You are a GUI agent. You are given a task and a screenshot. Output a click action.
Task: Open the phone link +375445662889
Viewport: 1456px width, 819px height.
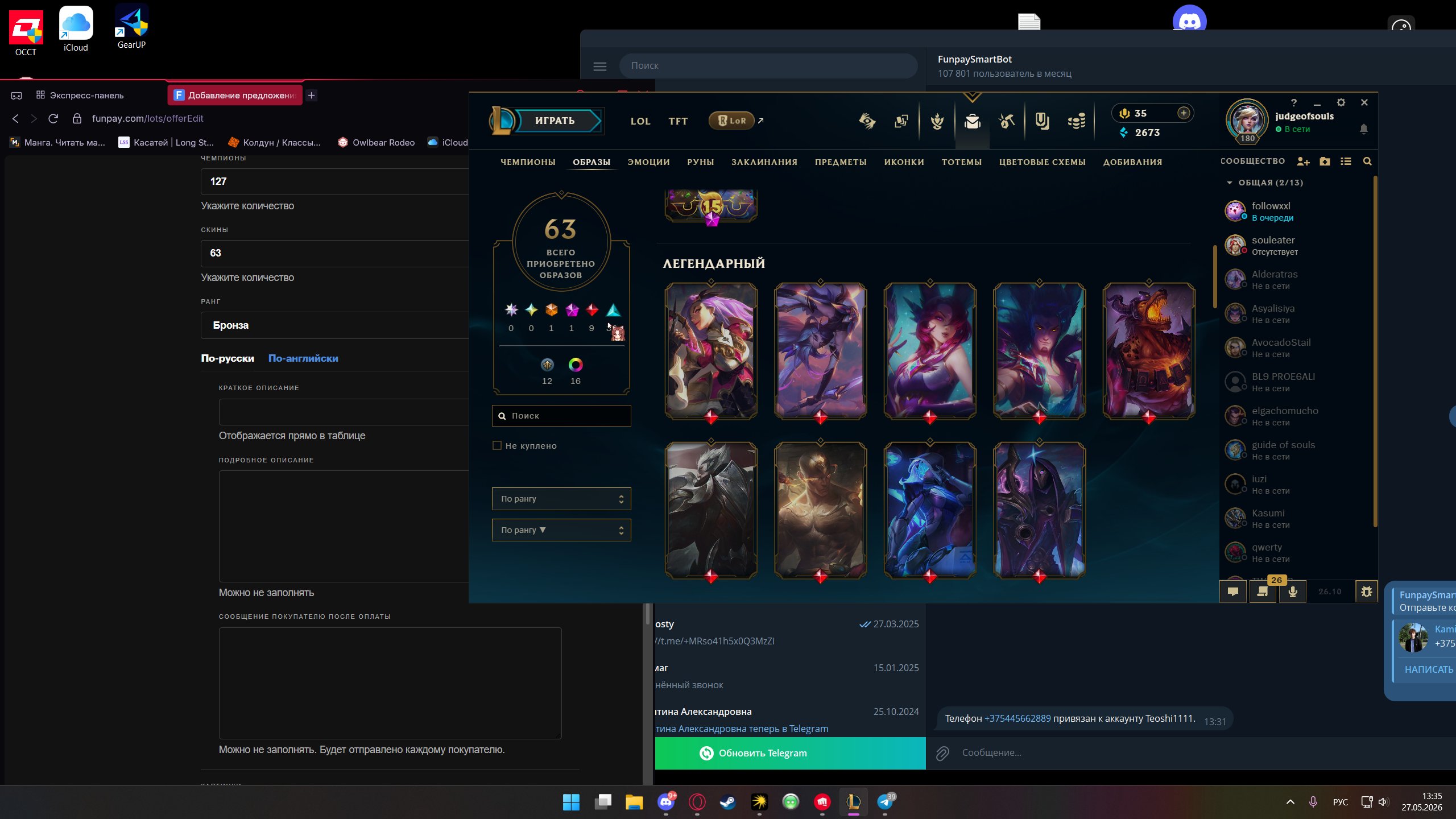pyautogui.click(x=1017, y=718)
